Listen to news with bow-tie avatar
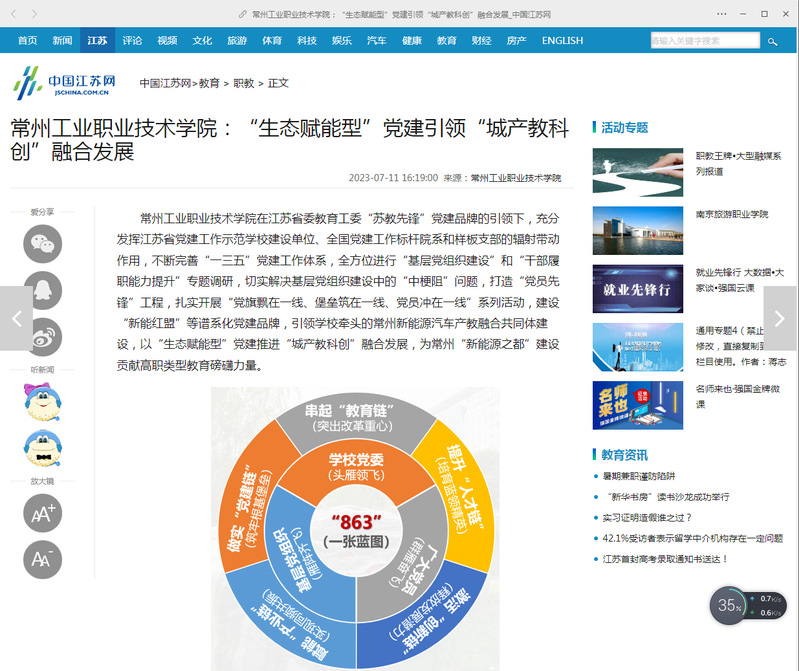The width and height of the screenshot is (799, 671). tap(42, 449)
